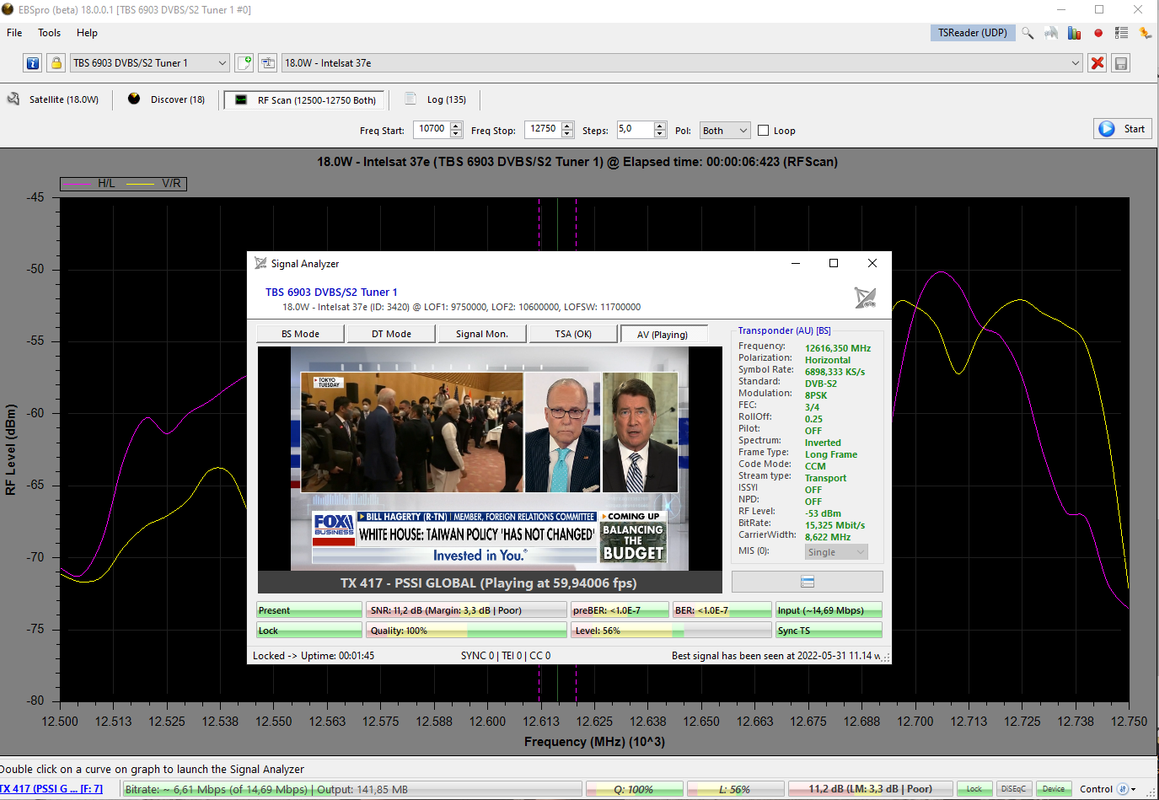Open the File menu
Screen dimensions: 1159x800
(14, 33)
